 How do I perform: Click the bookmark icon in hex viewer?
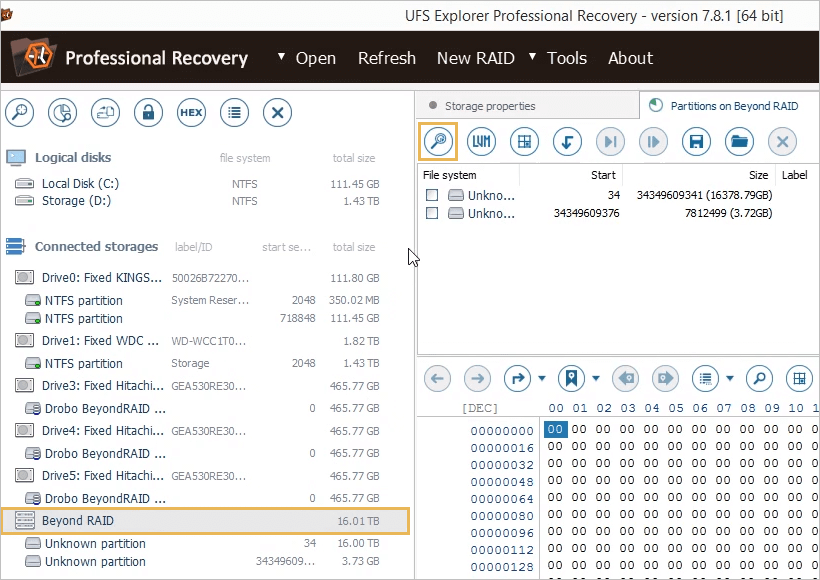[571, 378]
